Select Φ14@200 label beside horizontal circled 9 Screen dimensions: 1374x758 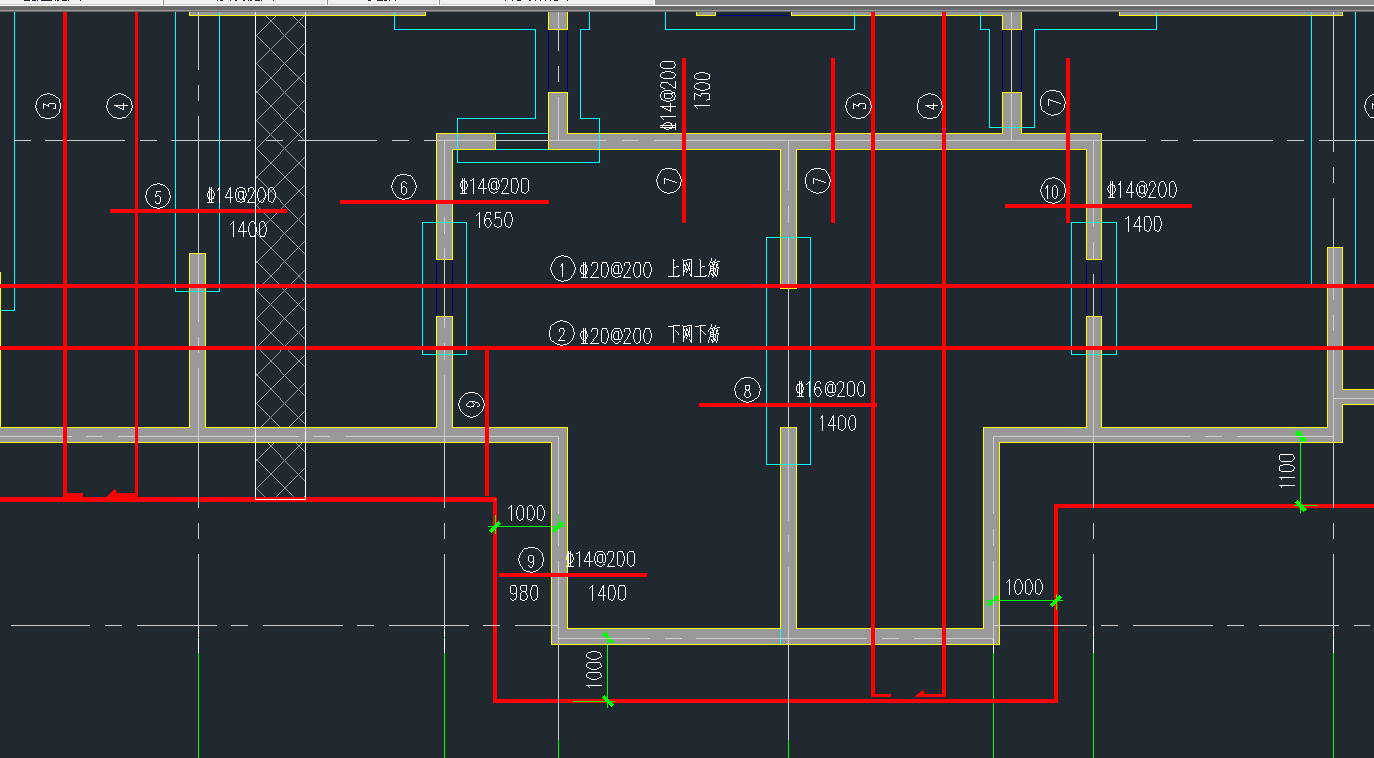601,559
